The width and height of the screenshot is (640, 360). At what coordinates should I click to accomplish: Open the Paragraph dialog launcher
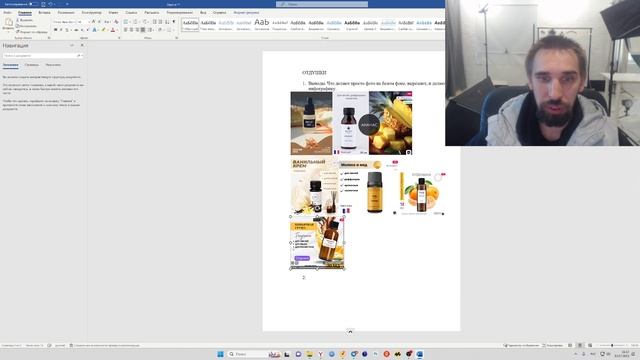176,38
